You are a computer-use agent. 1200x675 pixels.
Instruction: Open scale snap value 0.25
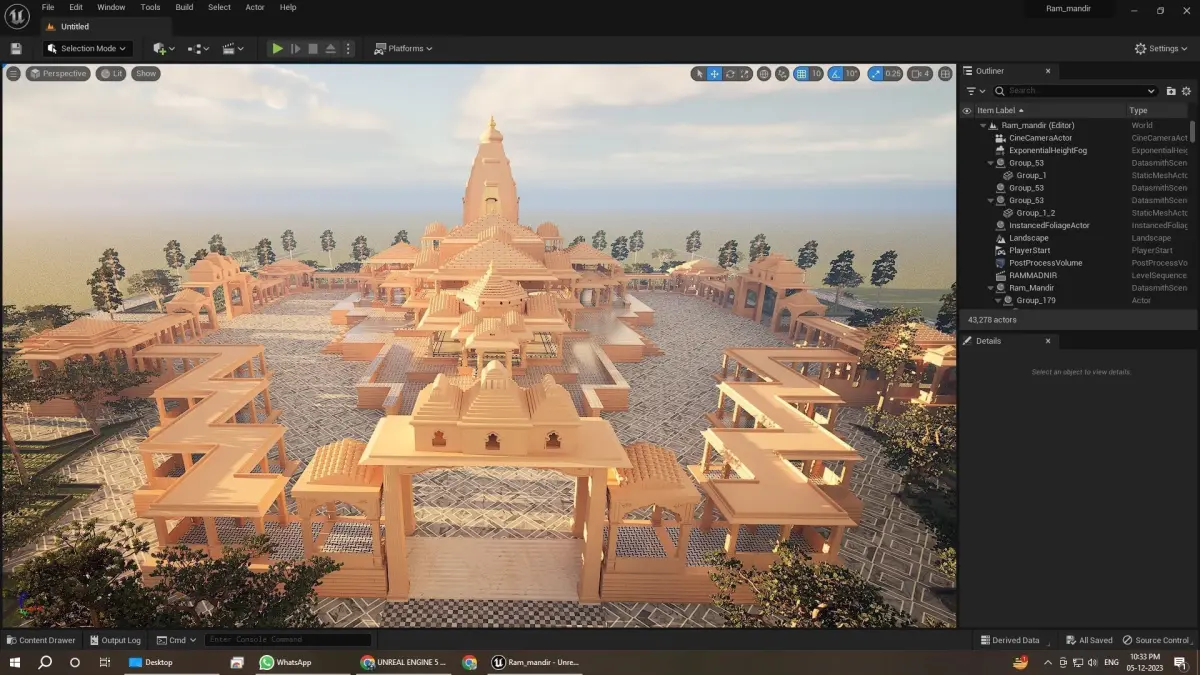click(893, 73)
